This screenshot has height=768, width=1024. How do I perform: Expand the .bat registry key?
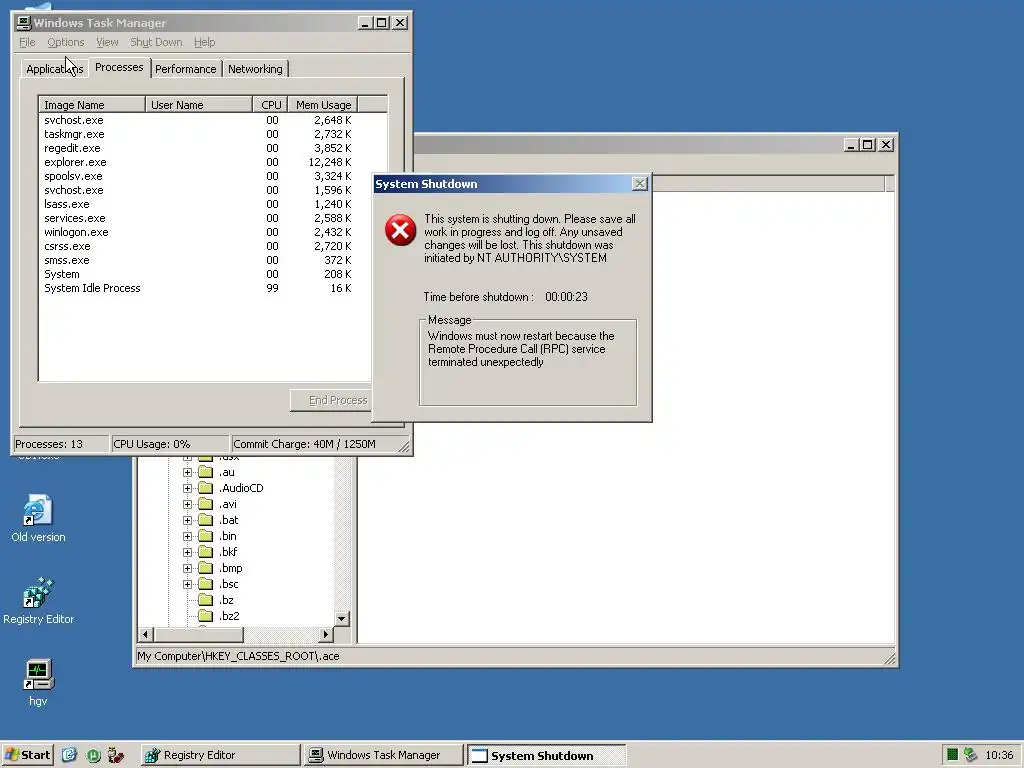coord(187,520)
